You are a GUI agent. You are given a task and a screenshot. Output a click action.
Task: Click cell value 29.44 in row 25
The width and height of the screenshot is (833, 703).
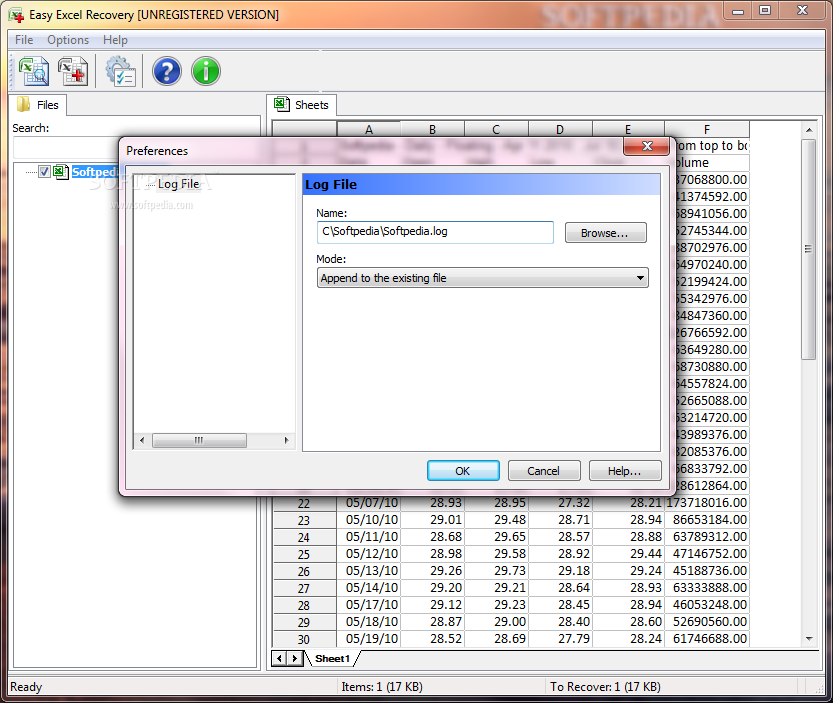tap(628, 554)
